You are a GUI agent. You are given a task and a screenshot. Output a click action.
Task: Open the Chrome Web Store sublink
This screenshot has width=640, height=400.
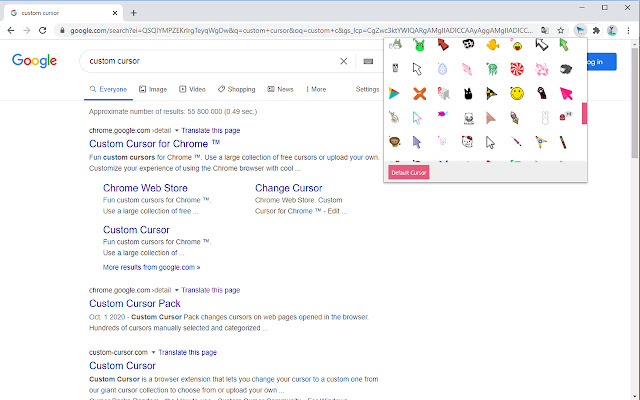pos(145,188)
